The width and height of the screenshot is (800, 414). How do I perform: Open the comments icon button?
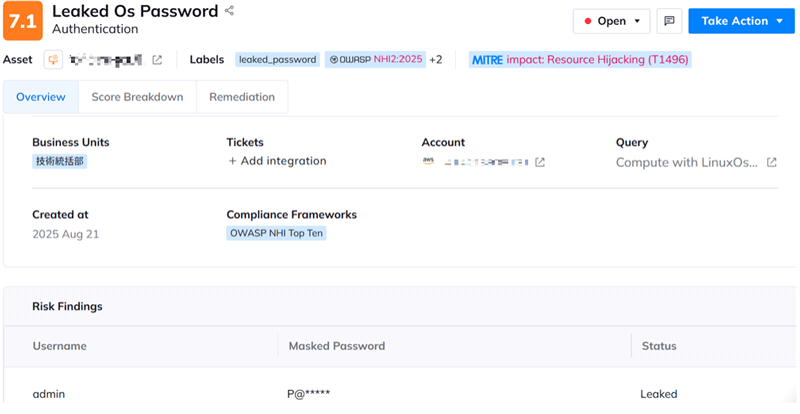669,21
